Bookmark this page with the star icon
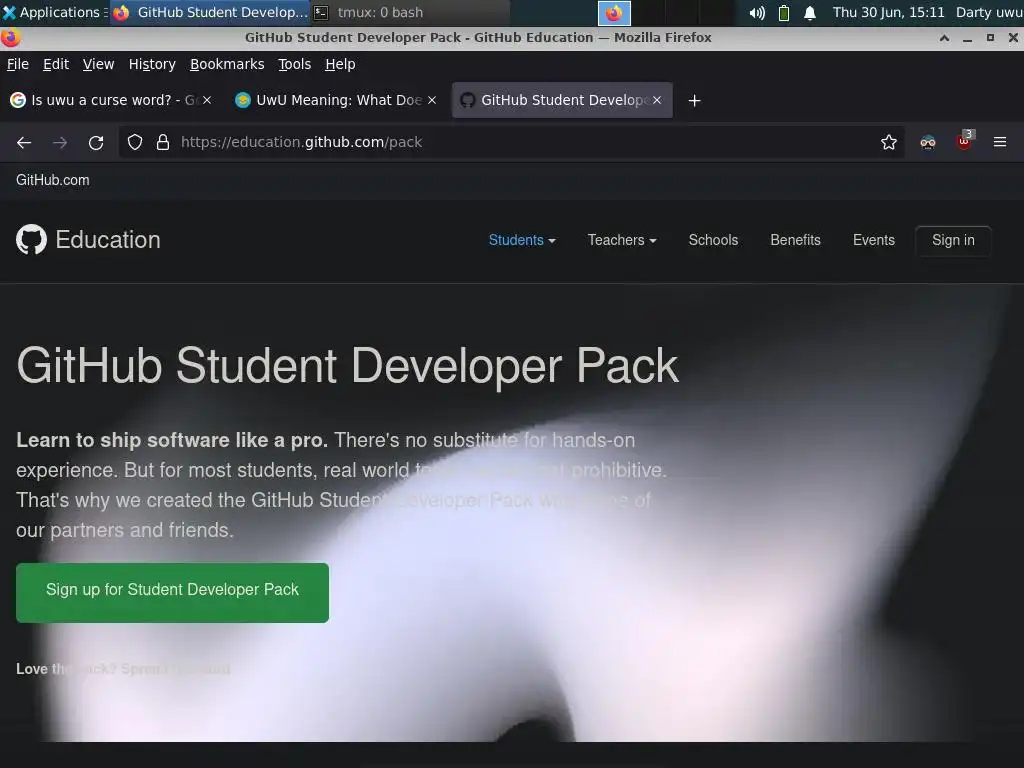This screenshot has width=1024, height=768. click(888, 142)
